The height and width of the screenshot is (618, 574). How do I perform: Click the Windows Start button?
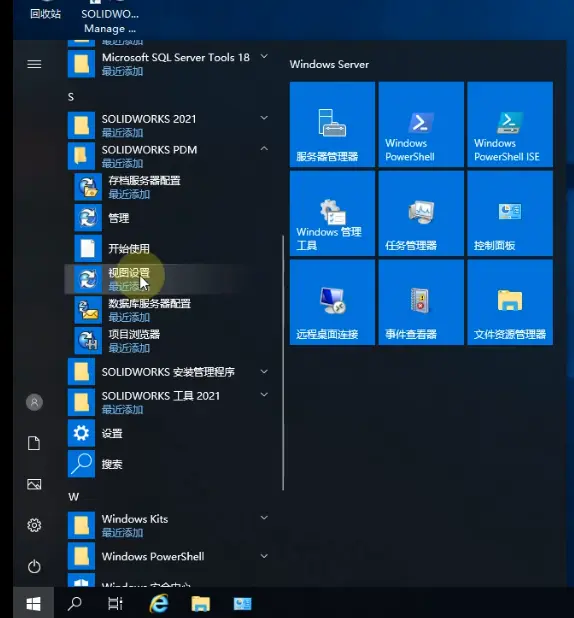click(x=34, y=603)
